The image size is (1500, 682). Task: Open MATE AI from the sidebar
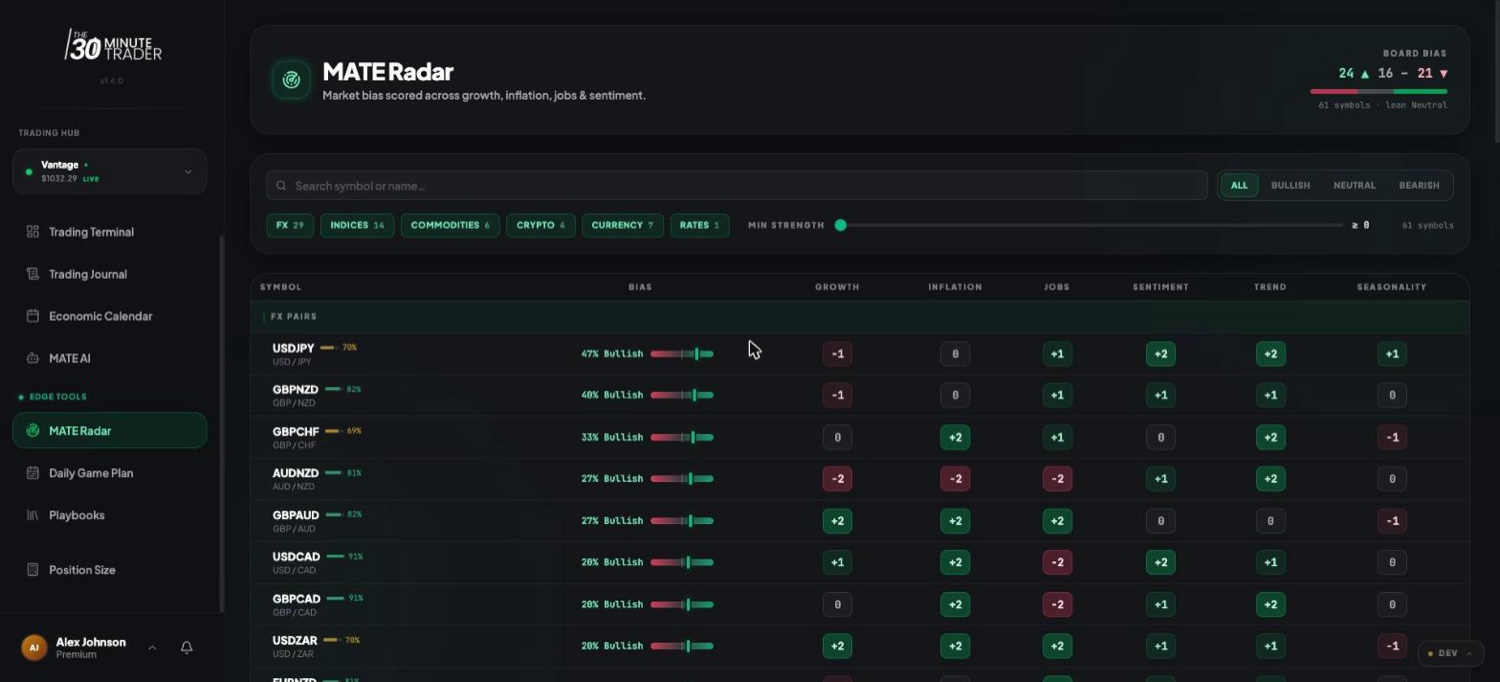(110, 358)
